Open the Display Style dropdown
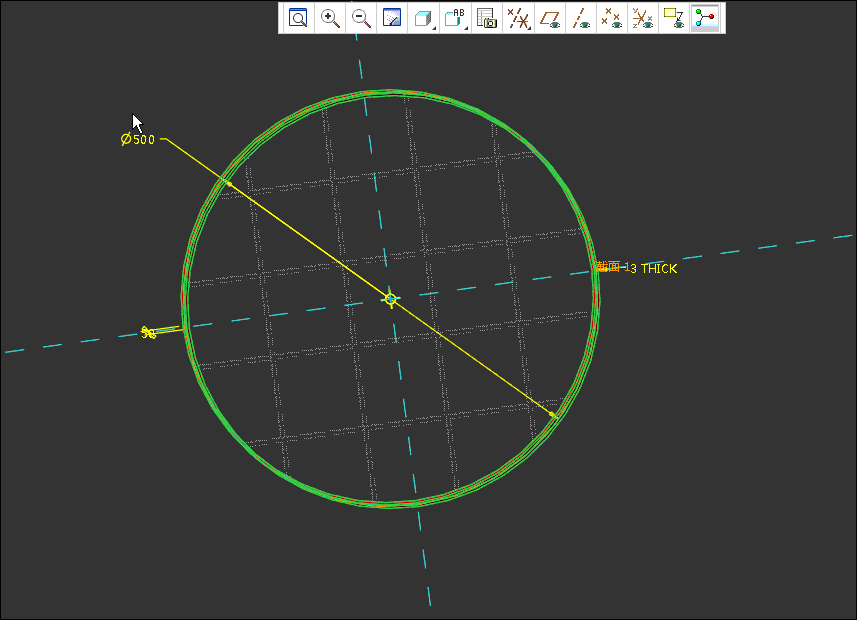 (x=424, y=18)
